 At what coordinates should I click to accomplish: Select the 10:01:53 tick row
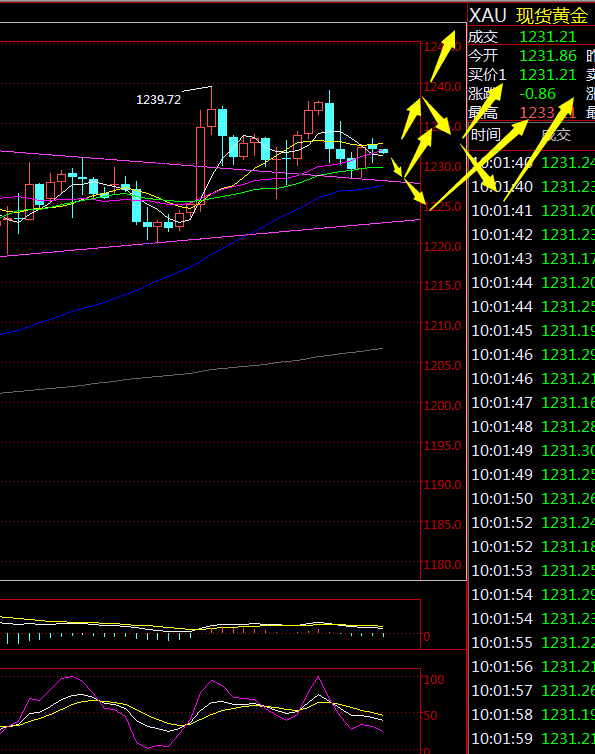[533, 571]
